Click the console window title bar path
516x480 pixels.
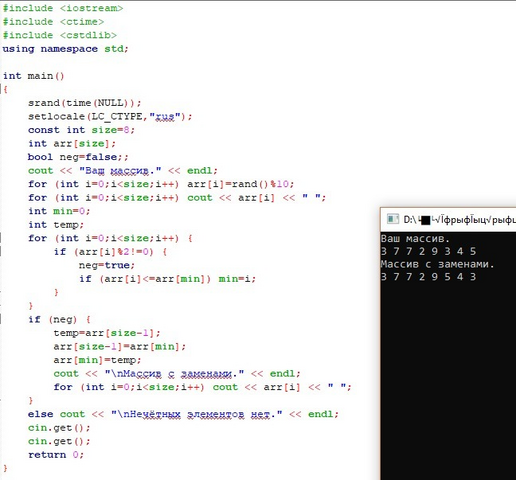[459, 220]
